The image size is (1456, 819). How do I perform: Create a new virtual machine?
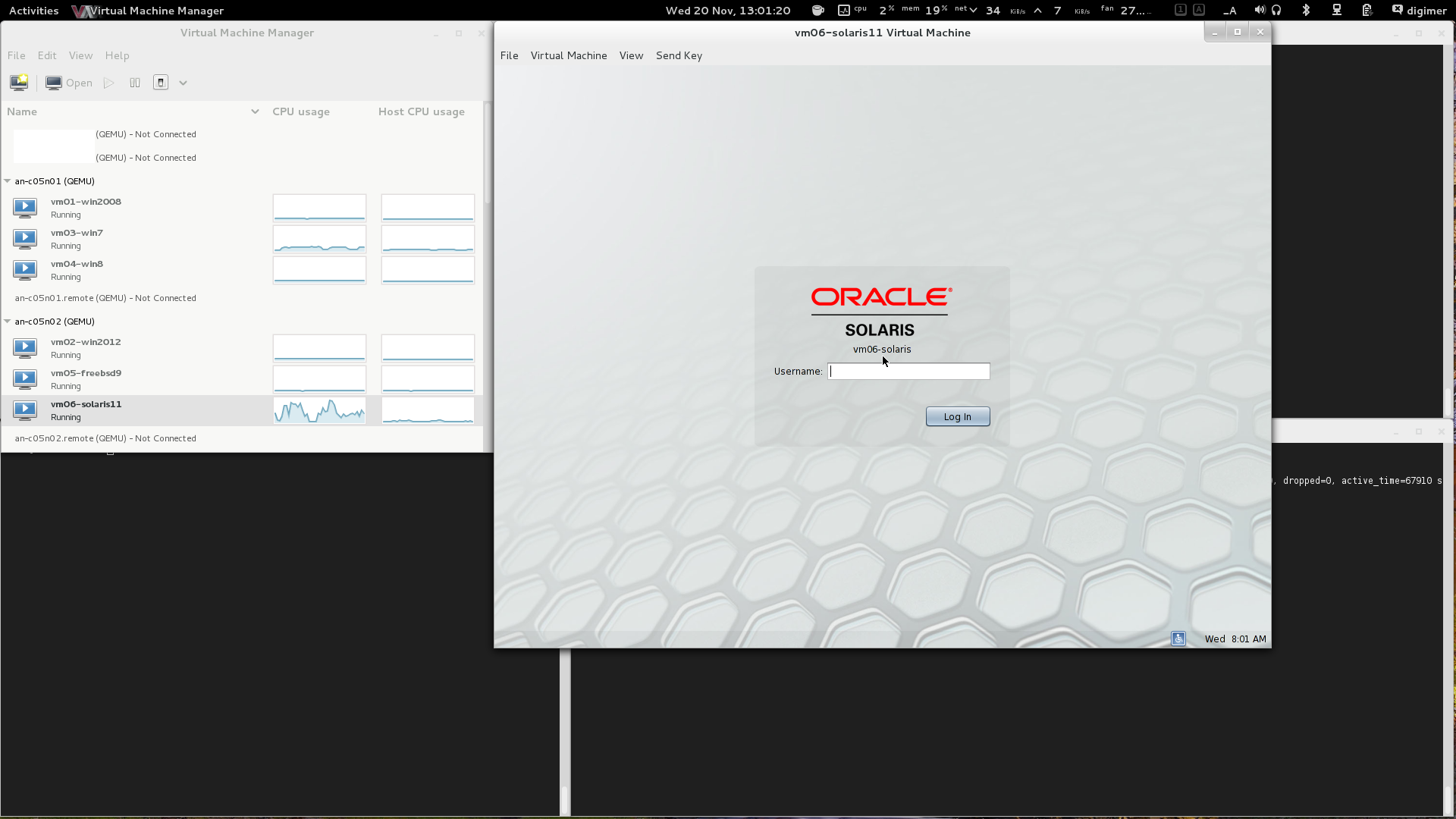coord(19,83)
